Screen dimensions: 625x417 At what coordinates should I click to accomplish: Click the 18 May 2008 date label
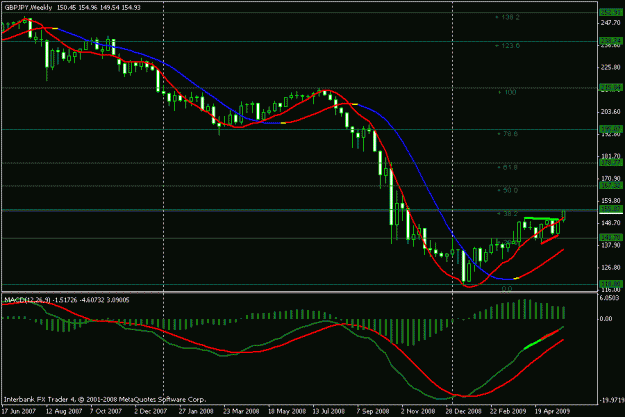coord(285,411)
